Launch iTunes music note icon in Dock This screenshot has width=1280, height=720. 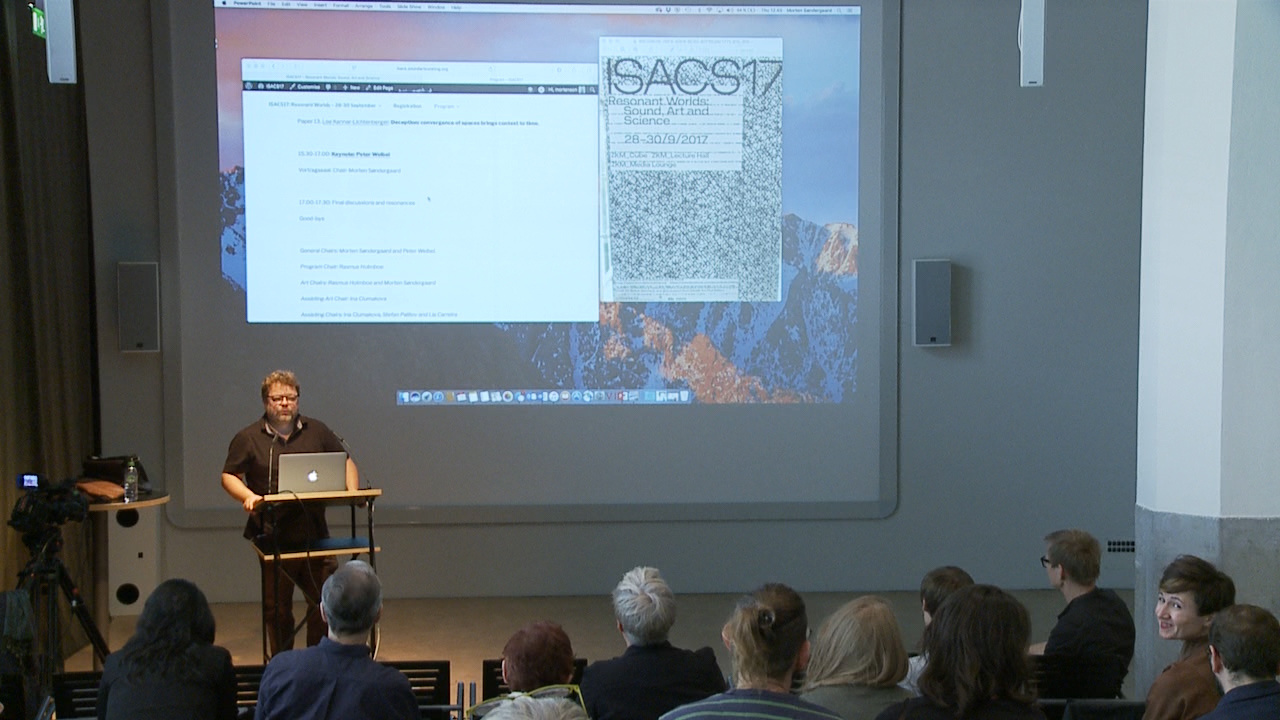[x=554, y=397]
